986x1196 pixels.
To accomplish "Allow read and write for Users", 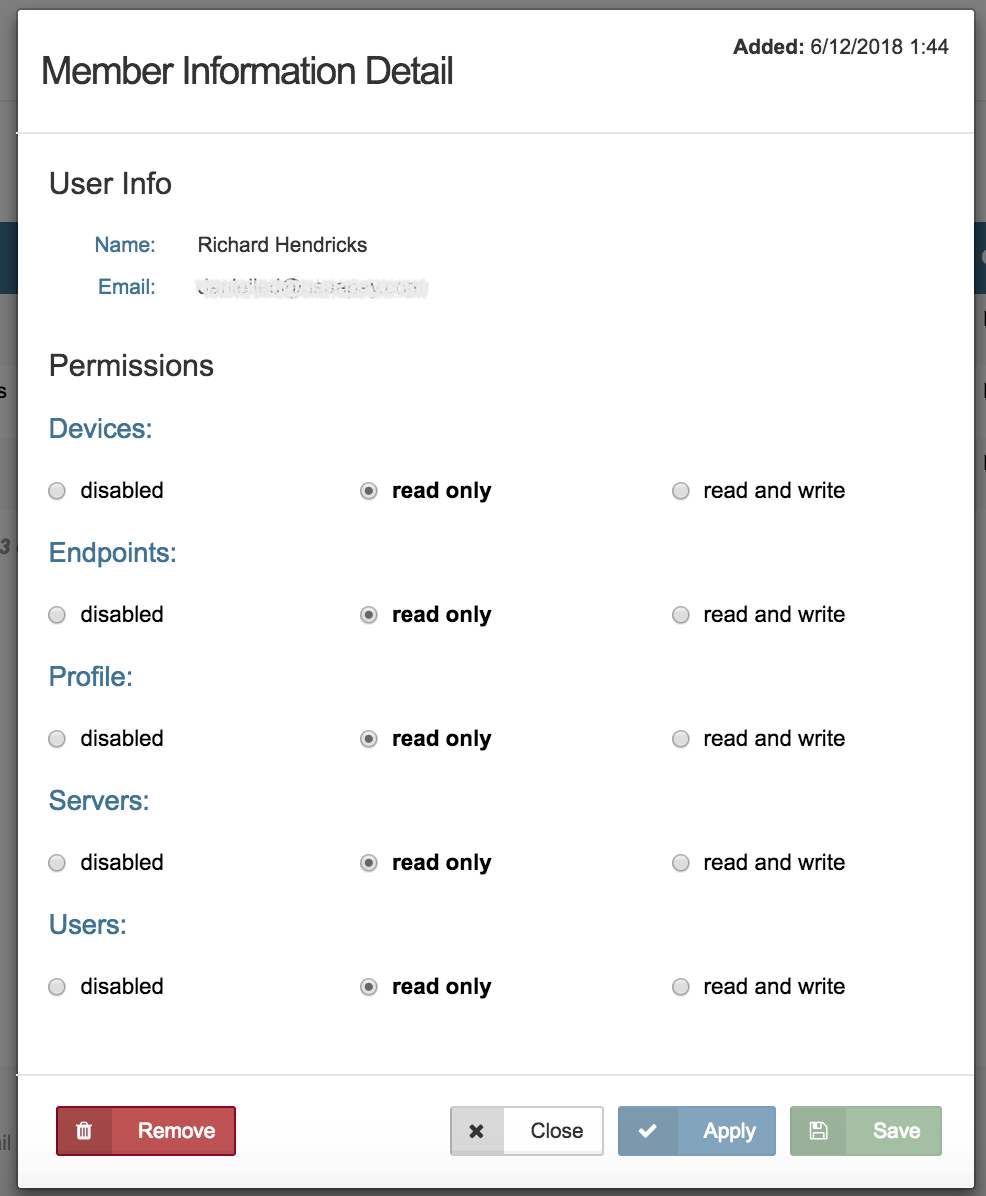I will 680,987.
